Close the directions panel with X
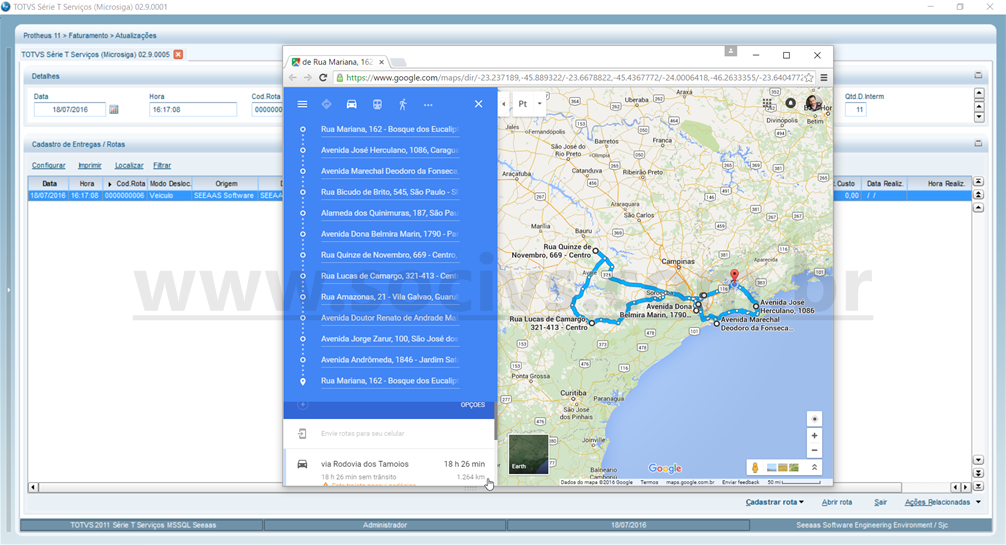 479,104
